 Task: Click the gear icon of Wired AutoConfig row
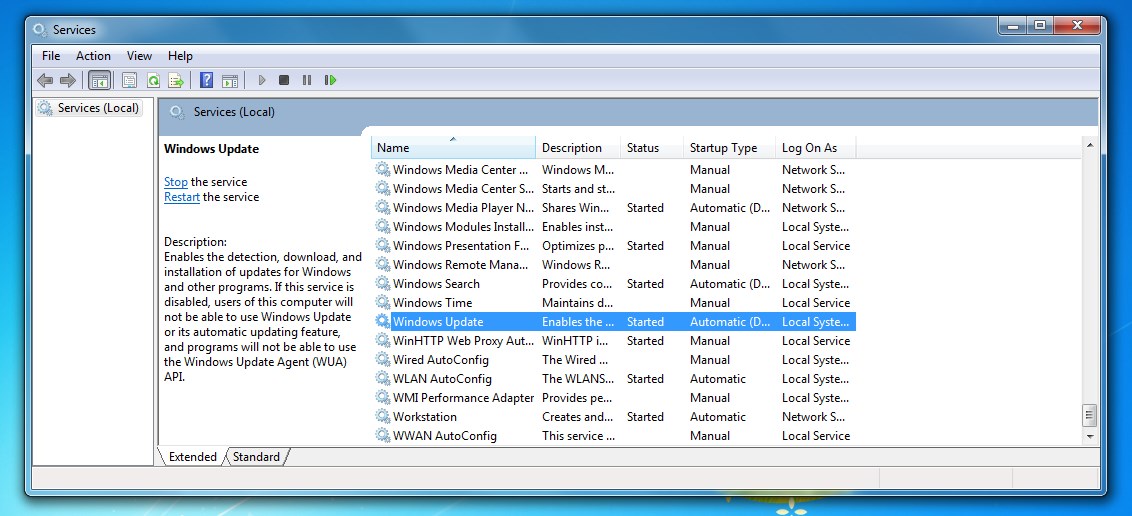(x=383, y=359)
